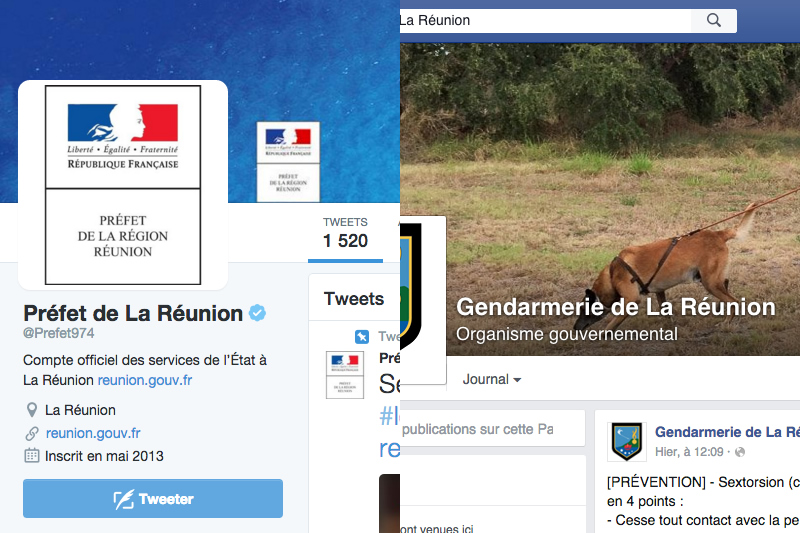Click the location pin icon near La Réunion
This screenshot has width=800, height=533.
coord(32,410)
